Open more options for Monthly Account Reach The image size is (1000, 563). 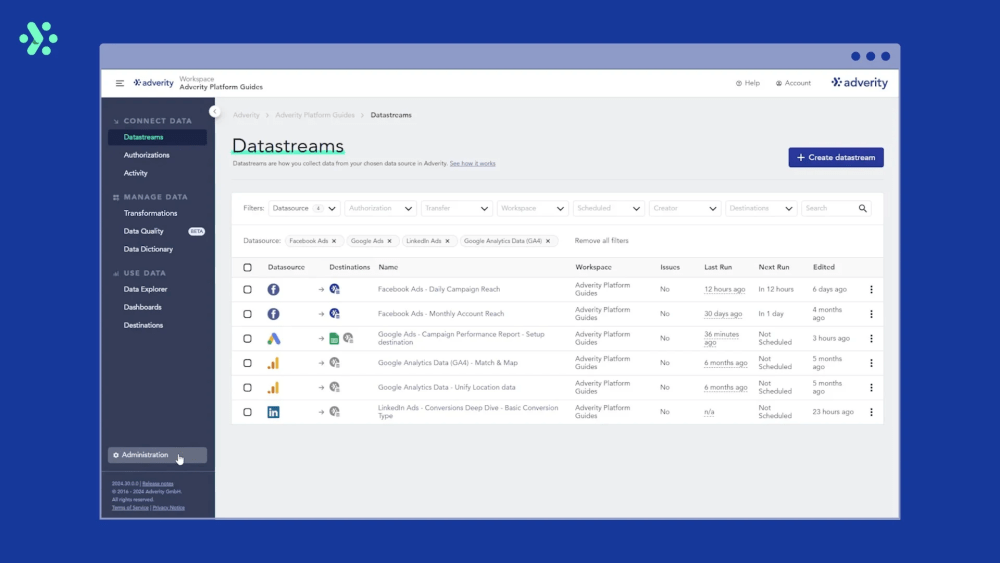tap(871, 314)
